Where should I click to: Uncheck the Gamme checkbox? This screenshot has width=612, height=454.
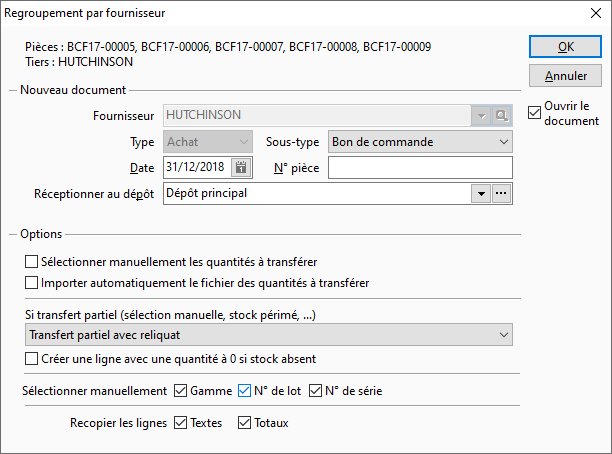coord(180,391)
